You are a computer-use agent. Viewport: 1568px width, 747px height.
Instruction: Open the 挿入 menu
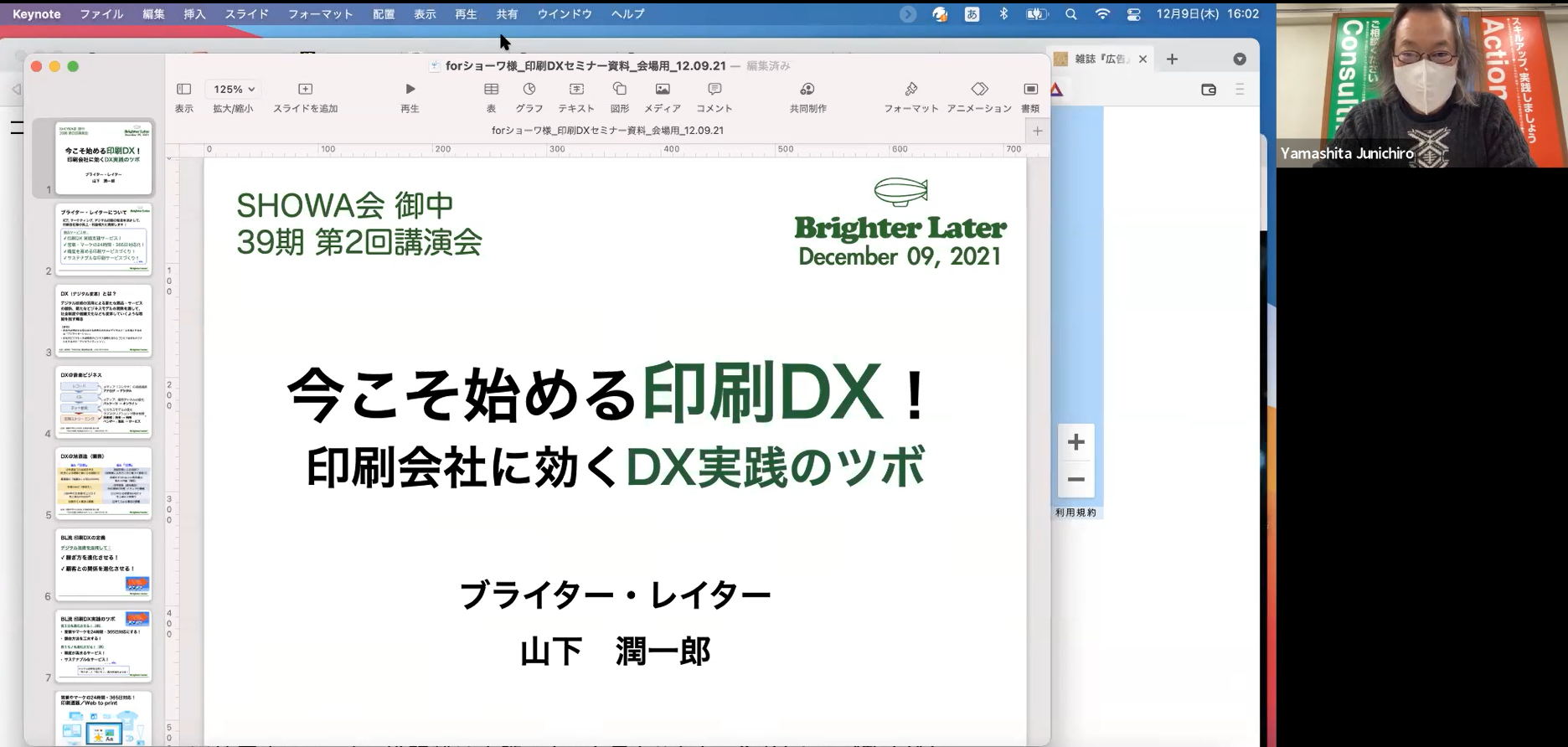pos(194,14)
